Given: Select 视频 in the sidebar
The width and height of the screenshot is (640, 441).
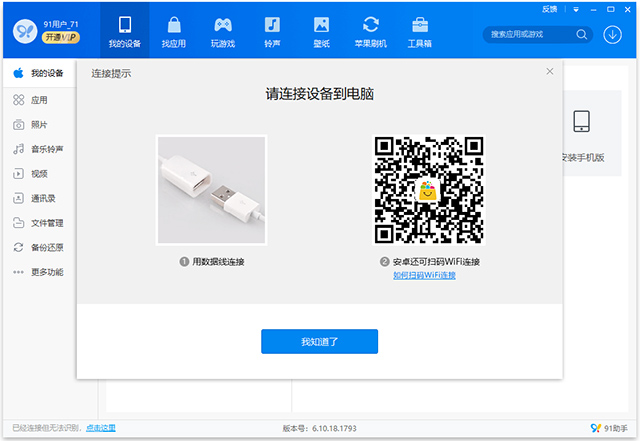Looking at the screenshot, I should pyautogui.click(x=40, y=174).
